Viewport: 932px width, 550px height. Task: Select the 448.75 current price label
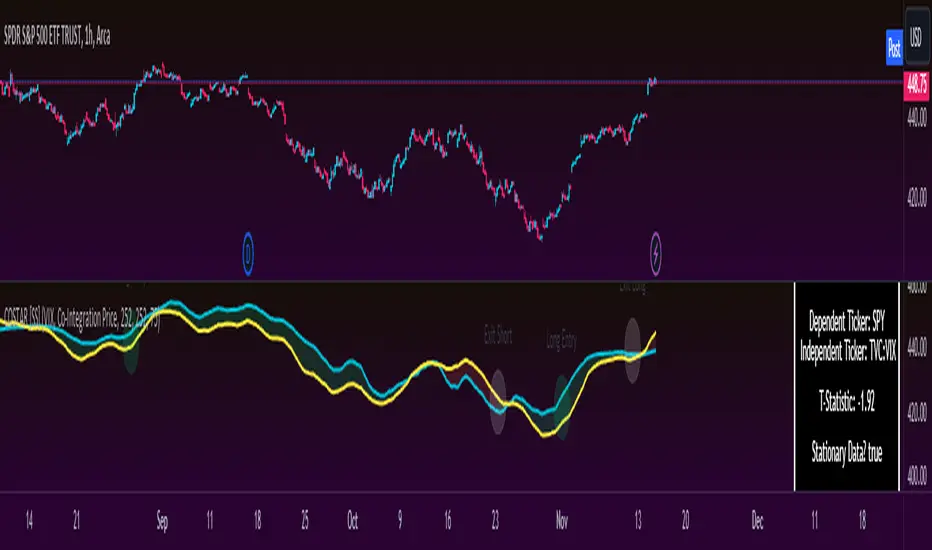point(917,86)
